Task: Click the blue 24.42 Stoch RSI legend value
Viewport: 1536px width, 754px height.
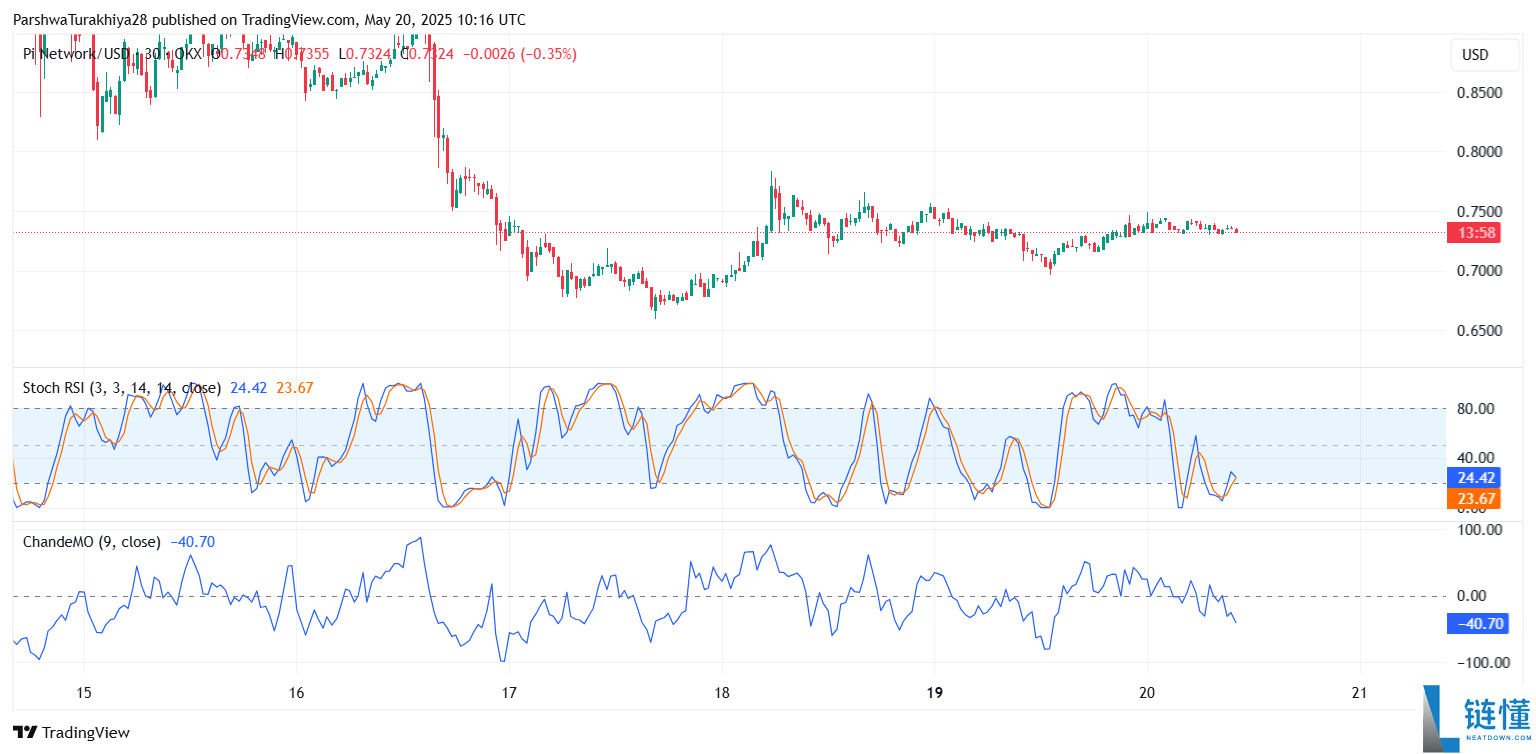Action: coord(248,388)
